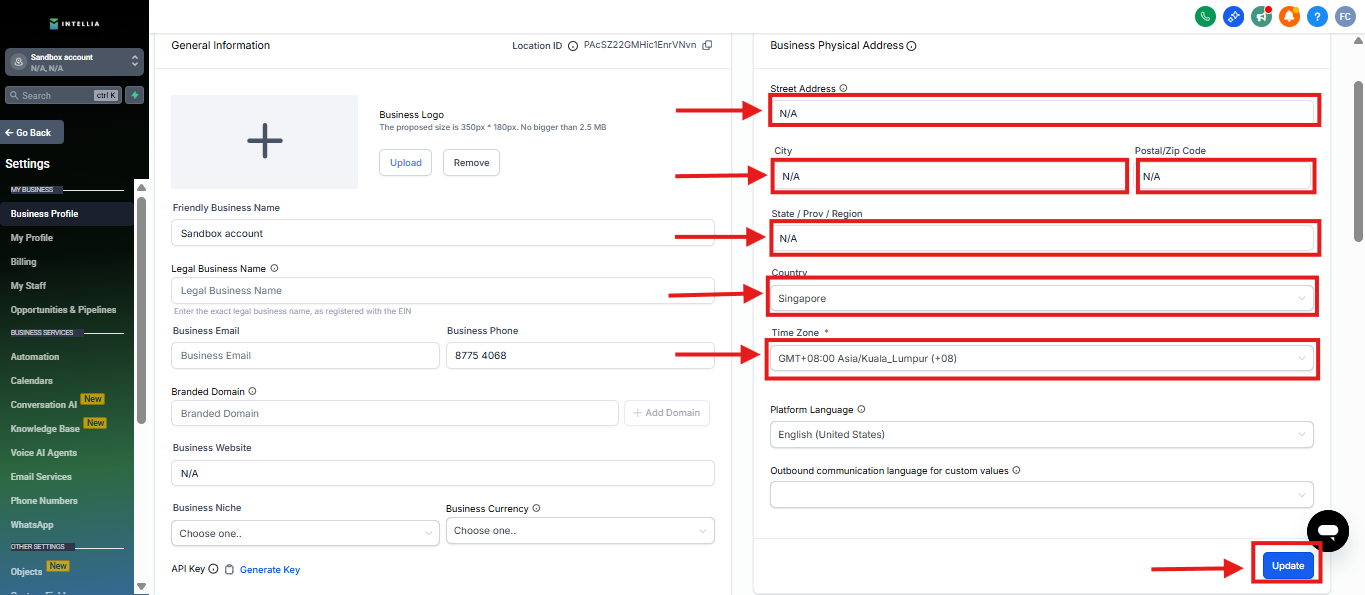Expand the Business Niche dropdown
Image resolution: width=1365 pixels, height=595 pixels.
pyautogui.click(x=304, y=534)
